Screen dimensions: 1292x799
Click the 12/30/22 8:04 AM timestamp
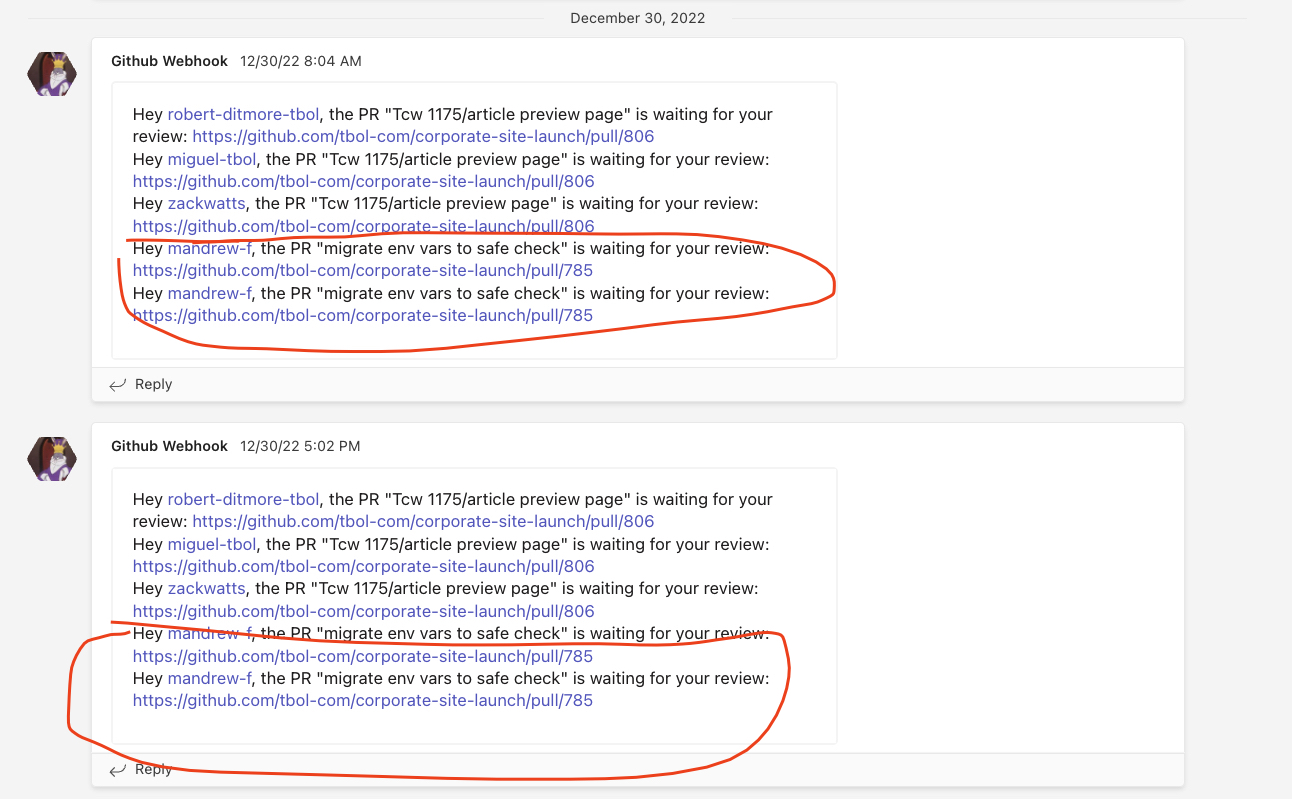(300, 61)
